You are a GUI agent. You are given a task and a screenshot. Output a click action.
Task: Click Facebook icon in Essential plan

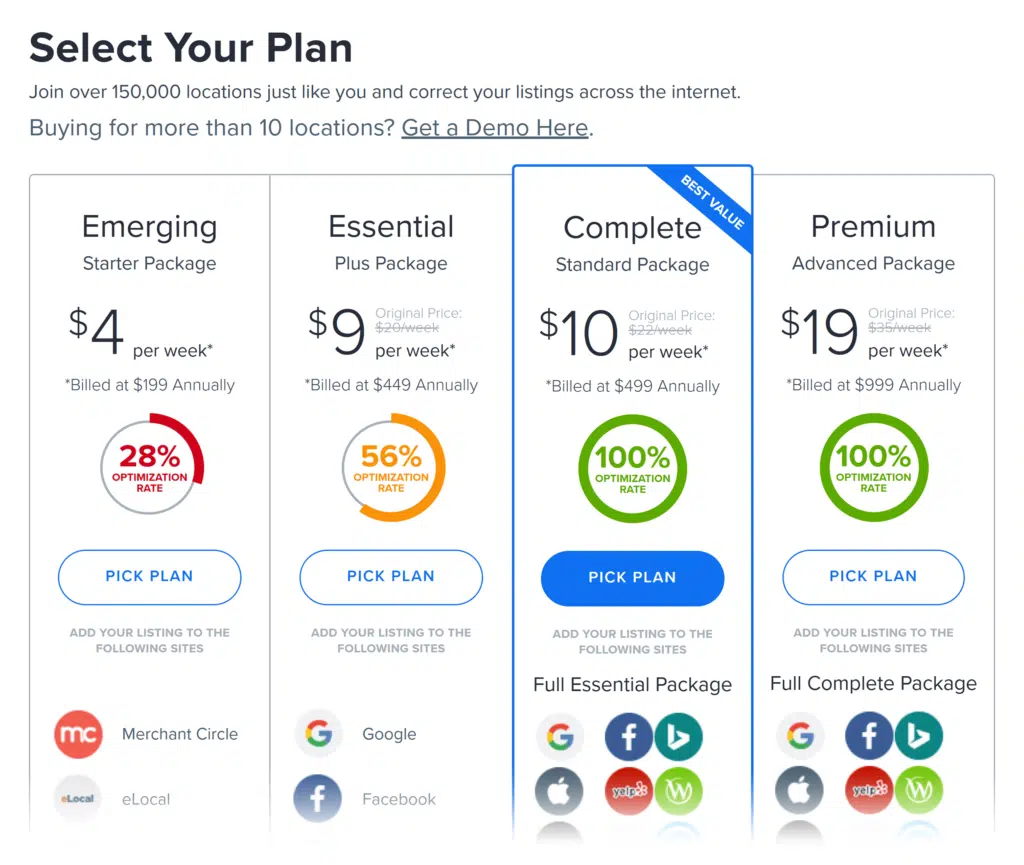[x=319, y=799]
